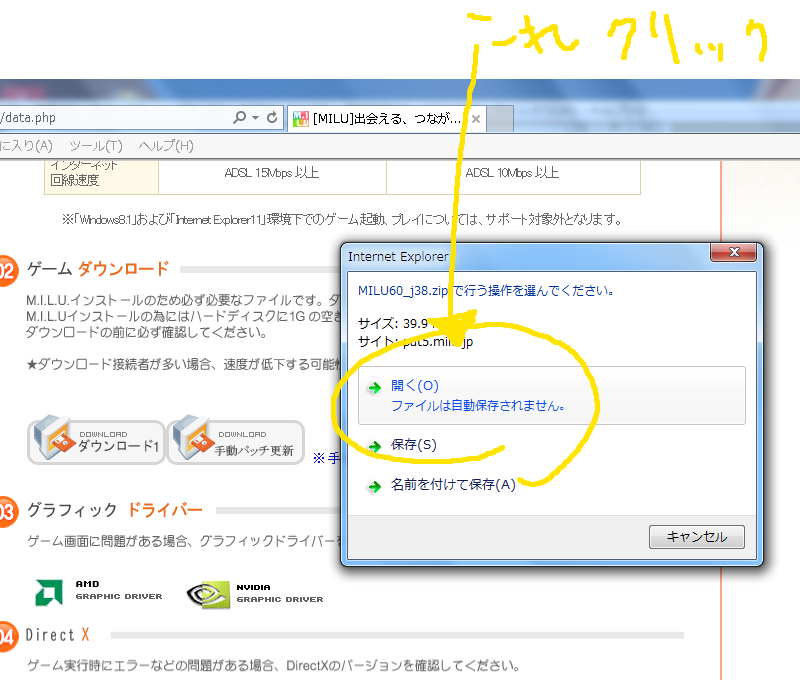Viewport: 800px width, 680px height.
Task: Open a new blank tab
Action: coord(501,119)
